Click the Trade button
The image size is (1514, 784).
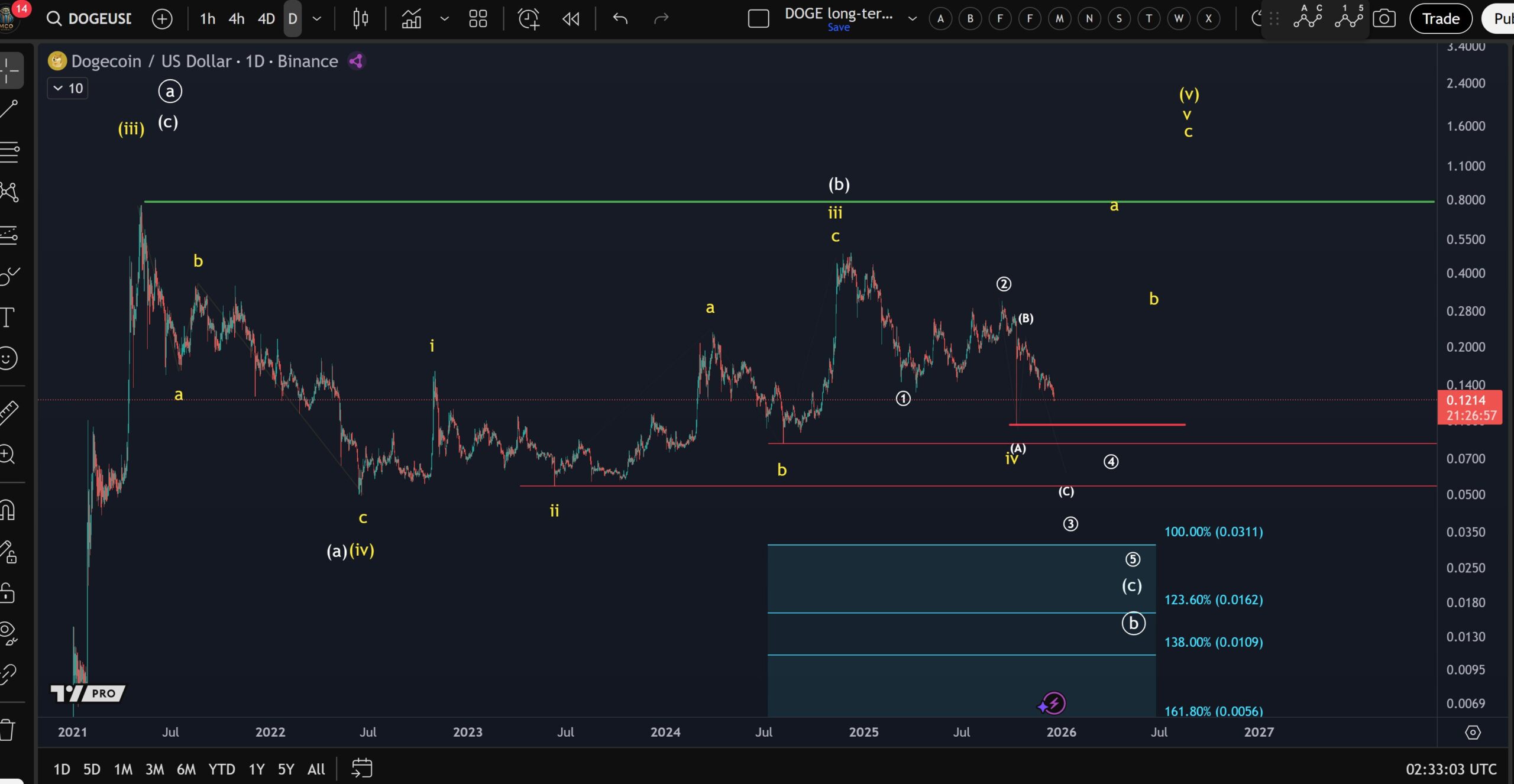pos(1439,18)
